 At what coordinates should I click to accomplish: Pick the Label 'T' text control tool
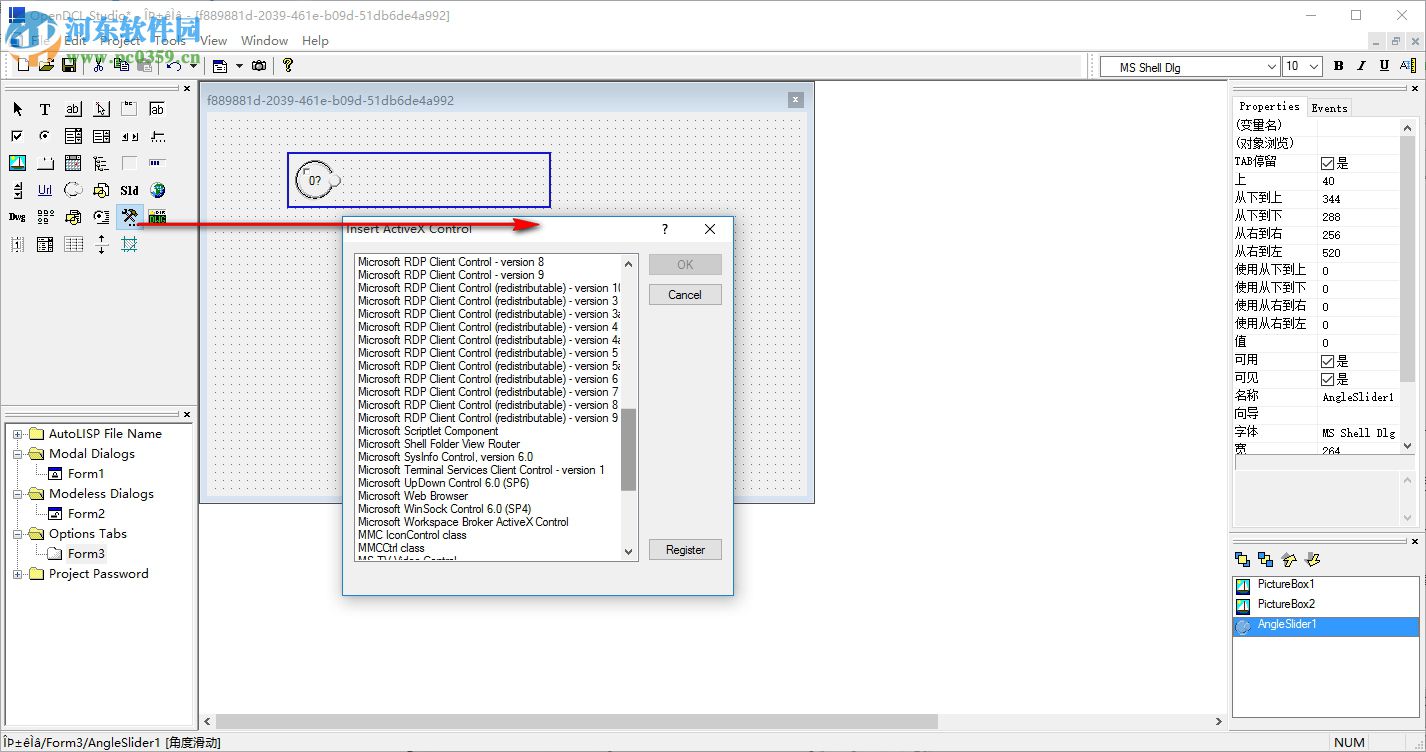pos(45,109)
